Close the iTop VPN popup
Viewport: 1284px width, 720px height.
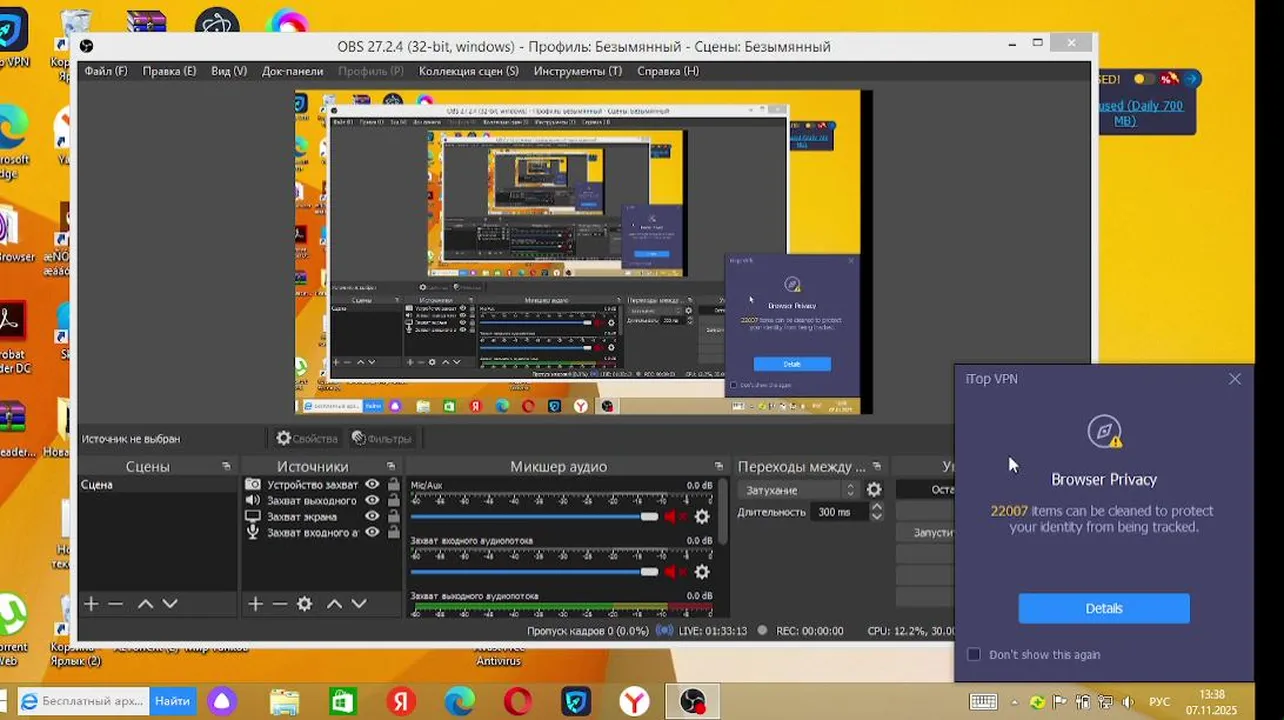click(1235, 379)
